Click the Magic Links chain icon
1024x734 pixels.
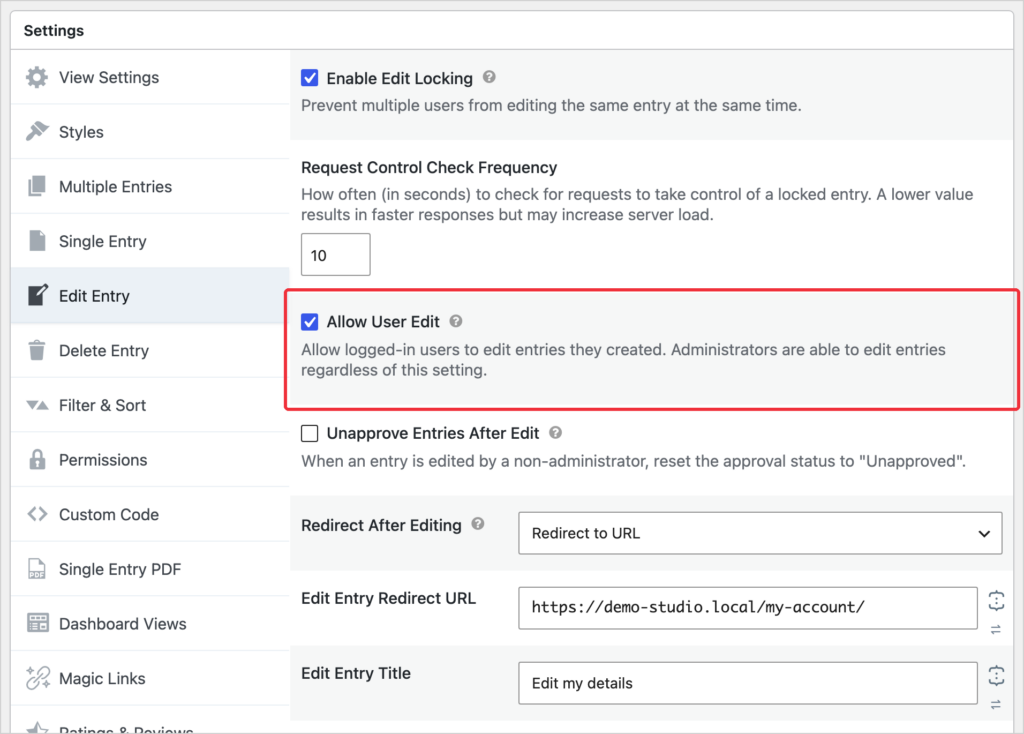(37, 678)
